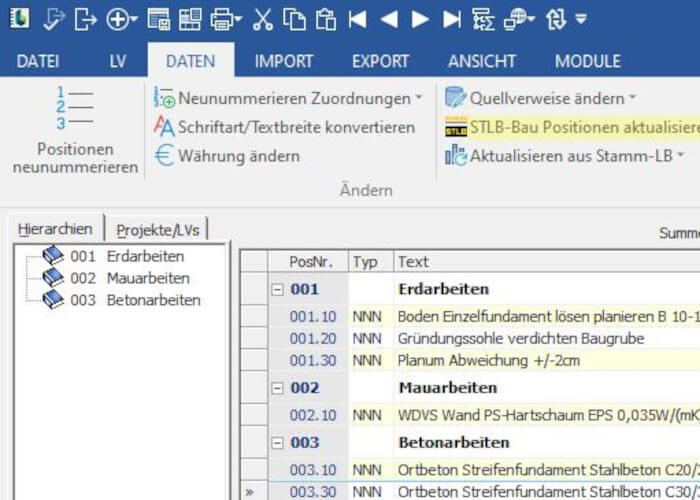The width and height of the screenshot is (700, 500).
Task: Click text Gründungssohle verdichten Baugrube
Action: pyautogui.click(x=521, y=338)
